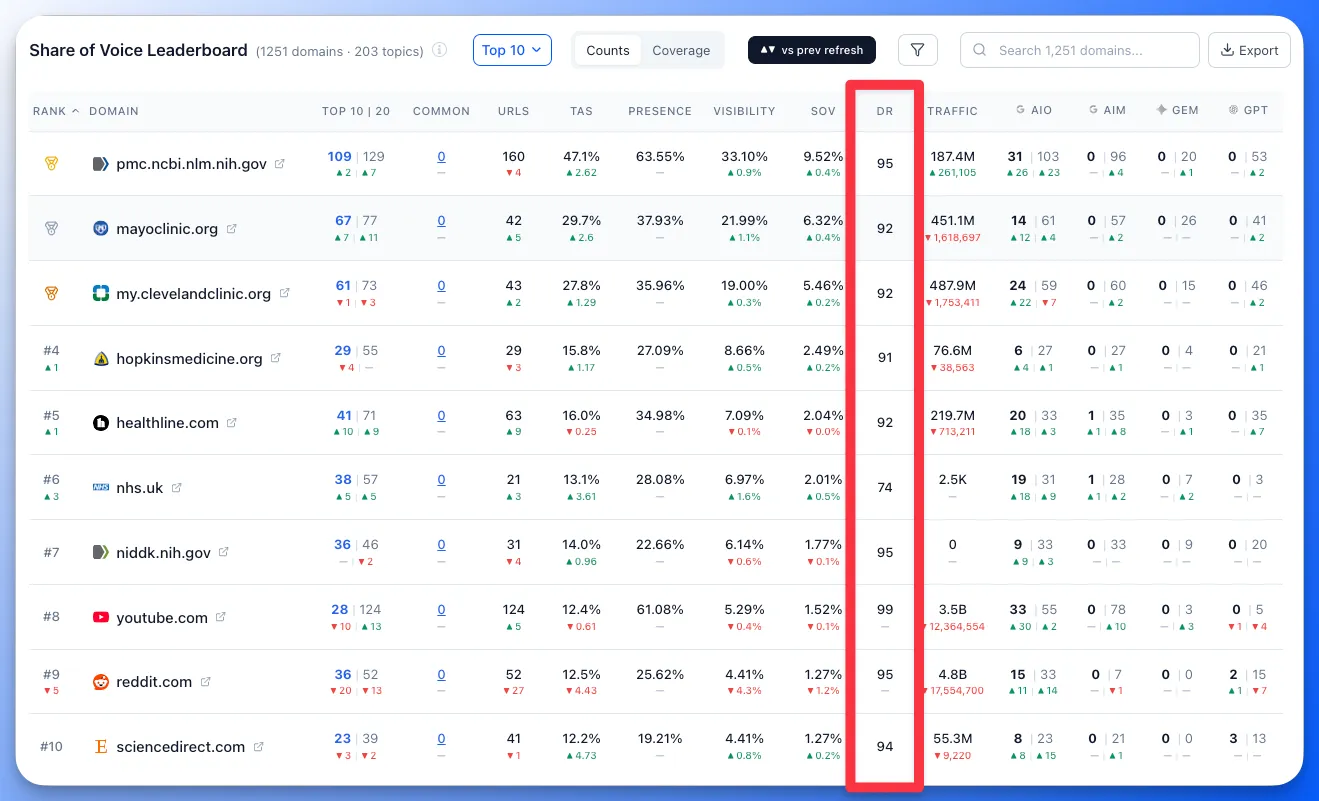Open common count link for pmc.ncbi.nlm.nih.gov
The image size is (1319, 801).
441,156
